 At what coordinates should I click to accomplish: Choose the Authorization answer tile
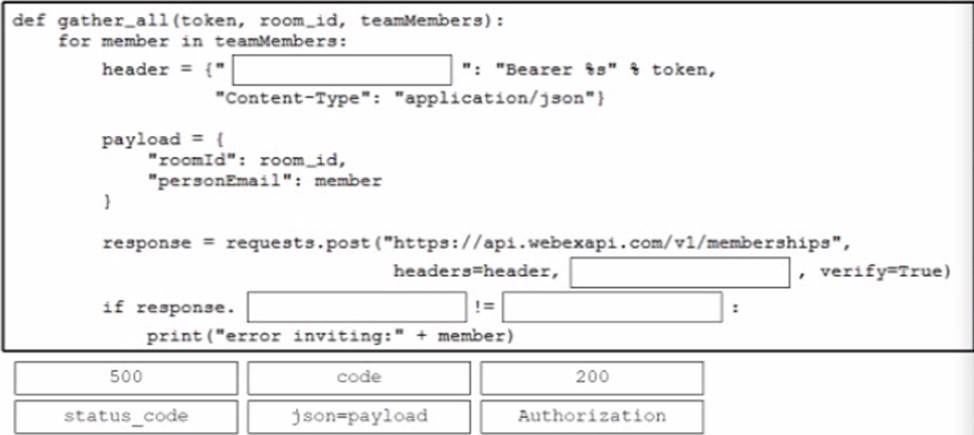tap(591, 416)
